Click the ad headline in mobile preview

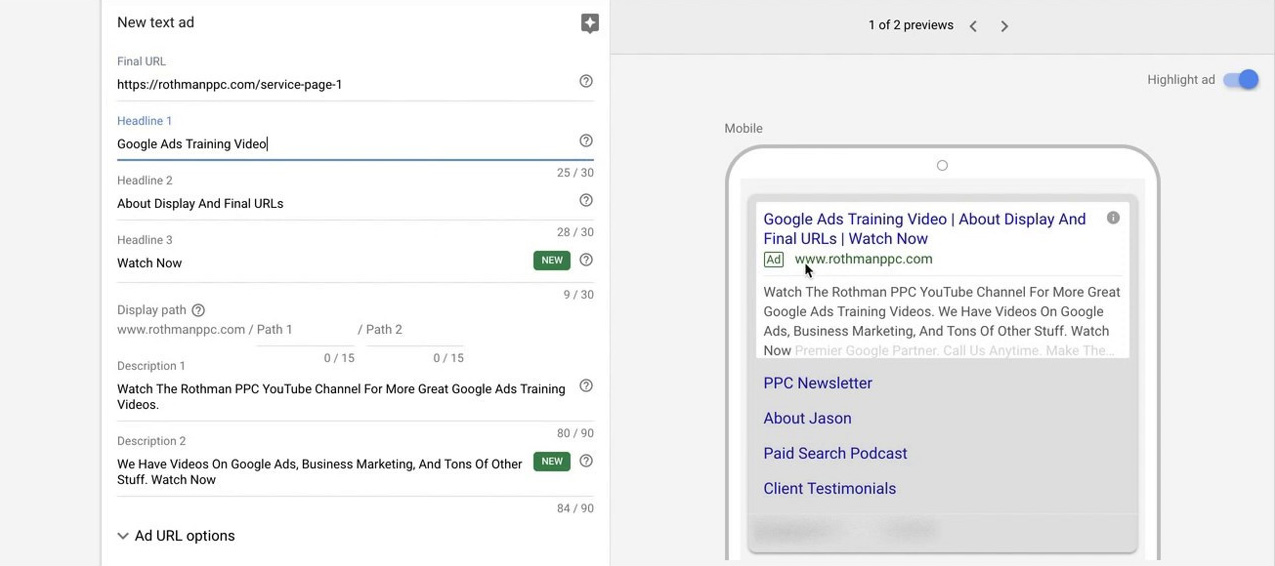tap(924, 229)
